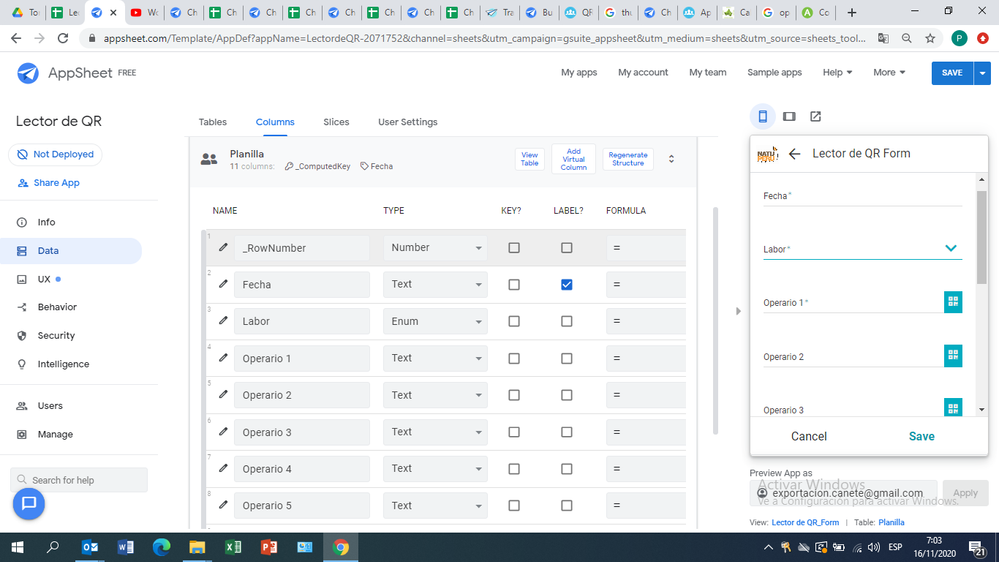Edit the Operario 3 column pencil icon

[223, 432]
